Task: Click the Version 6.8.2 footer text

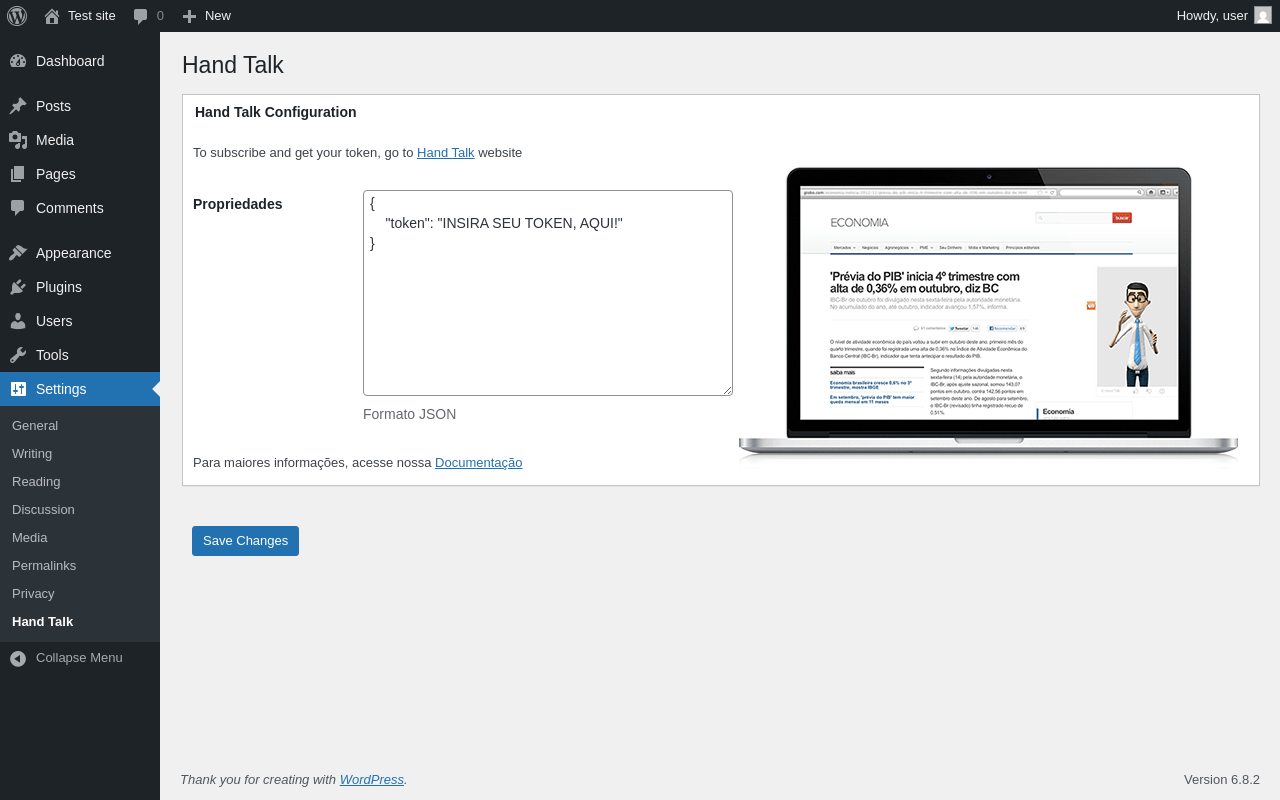Action: pos(1222,779)
